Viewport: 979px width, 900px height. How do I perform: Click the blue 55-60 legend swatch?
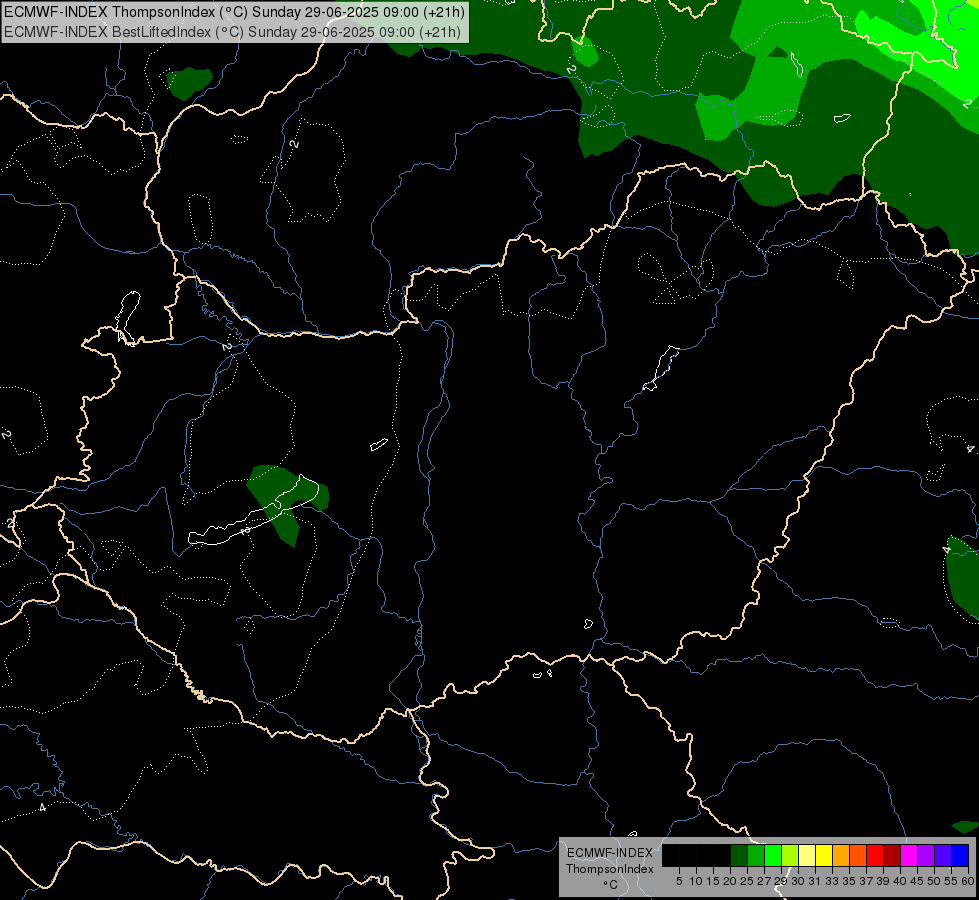[x=960, y=855]
